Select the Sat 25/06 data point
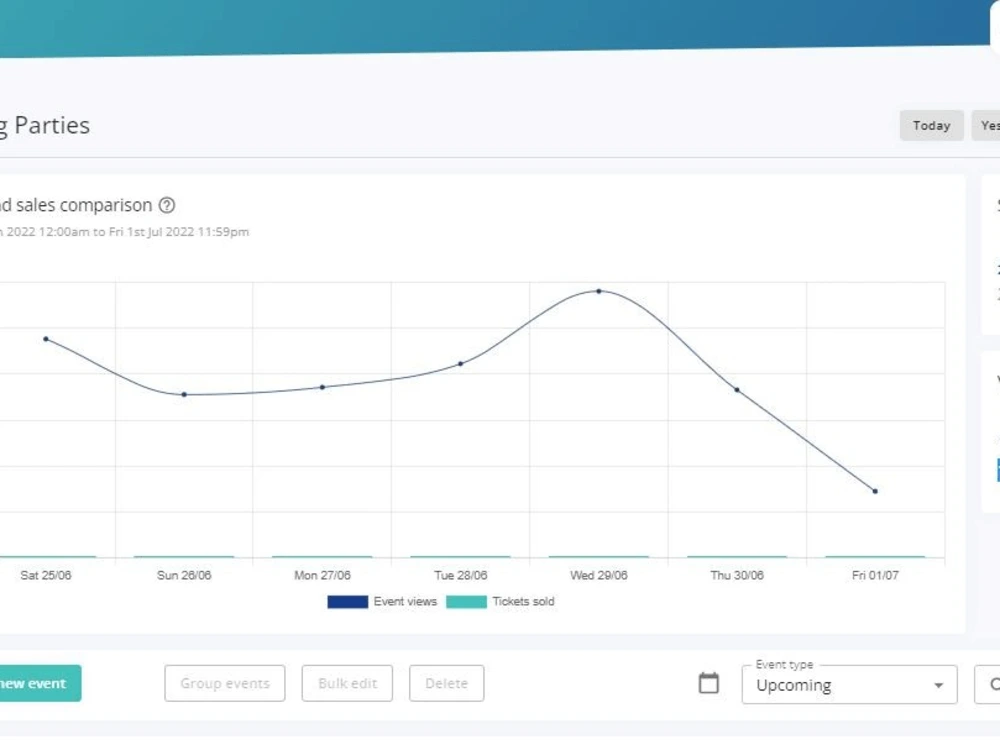The height and width of the screenshot is (750, 1000). (x=46, y=339)
